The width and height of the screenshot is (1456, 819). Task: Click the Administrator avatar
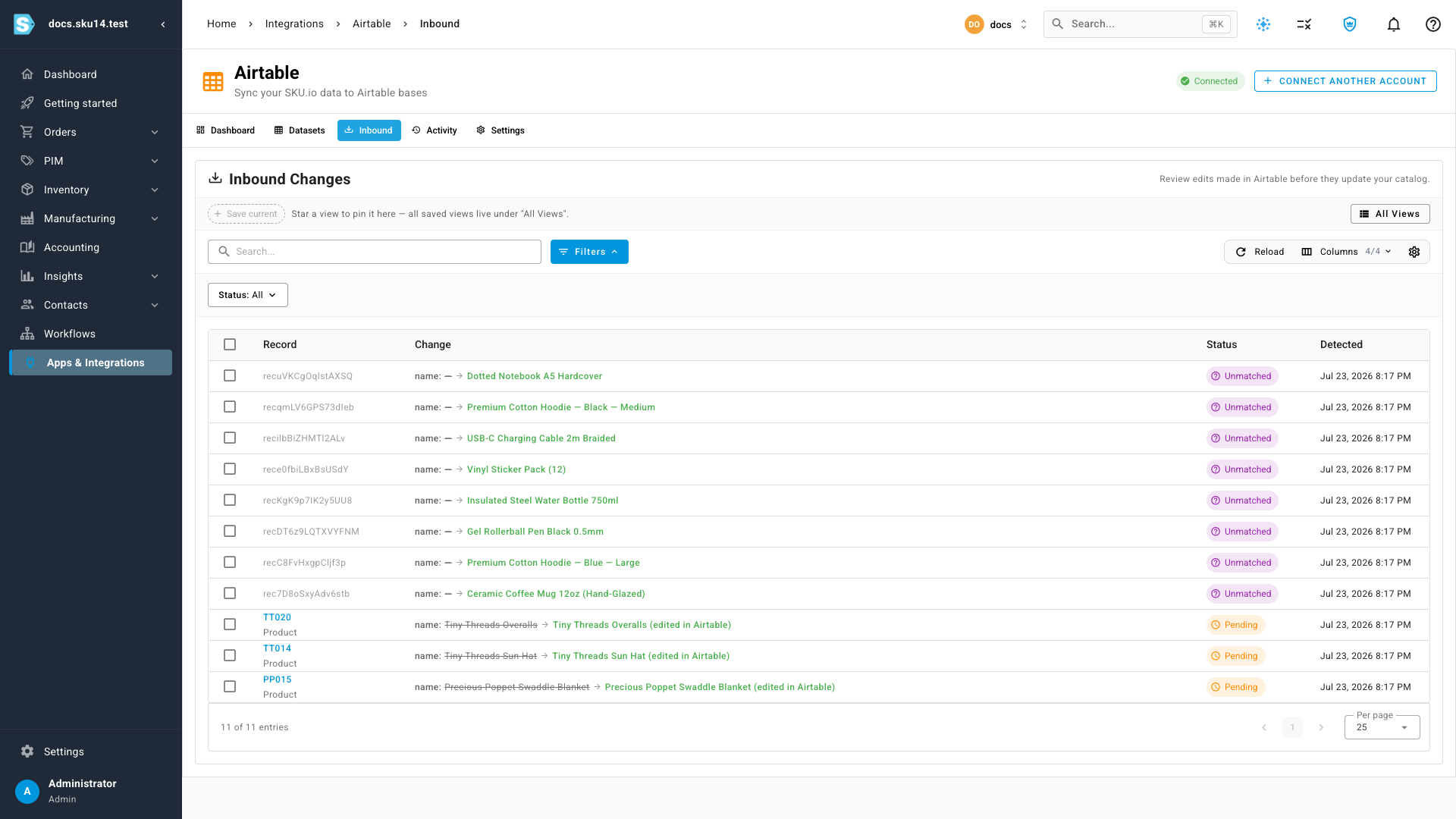click(x=27, y=791)
